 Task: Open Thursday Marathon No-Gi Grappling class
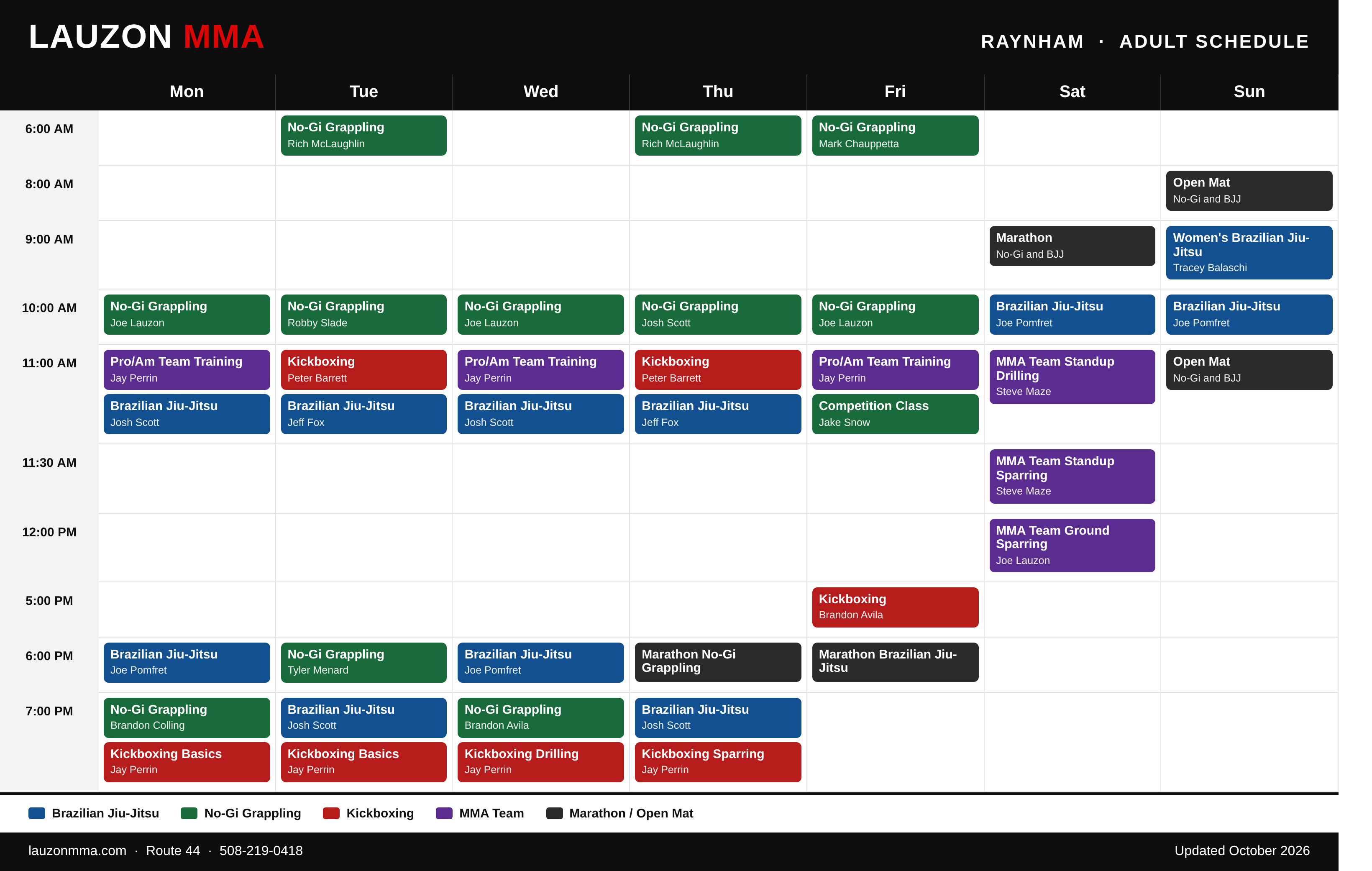point(718,662)
